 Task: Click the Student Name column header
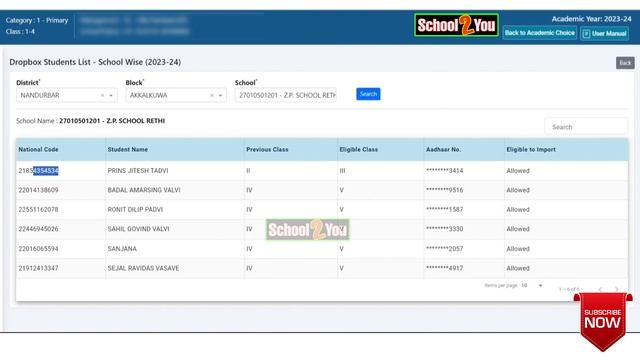point(128,149)
